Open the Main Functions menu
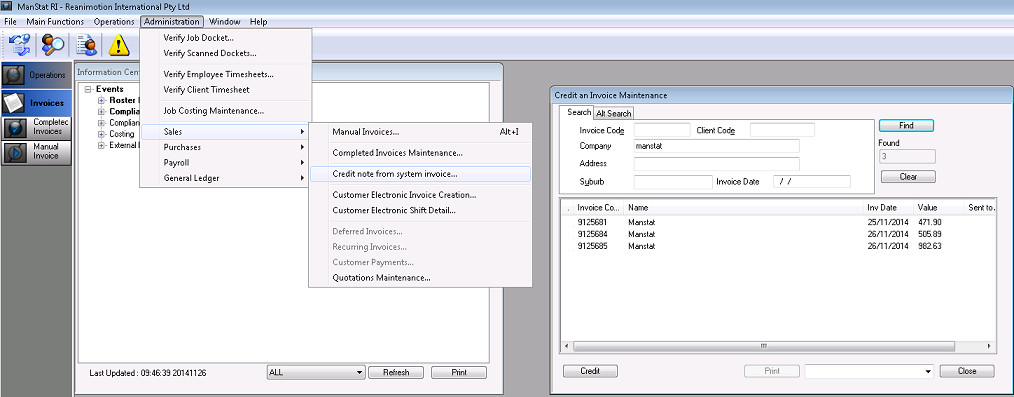The image size is (1014, 397). 55,21
